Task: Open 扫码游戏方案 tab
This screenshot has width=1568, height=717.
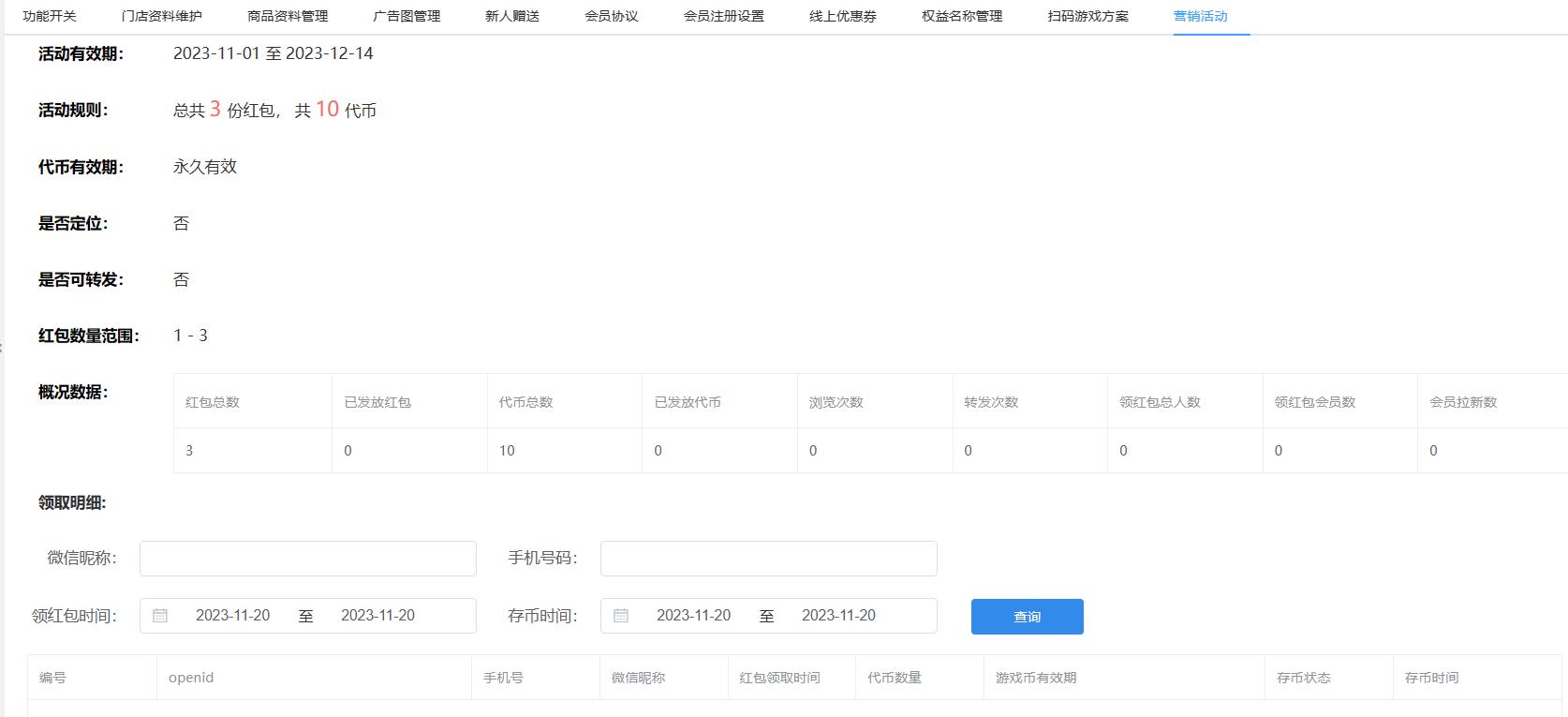Action: coord(1088,16)
